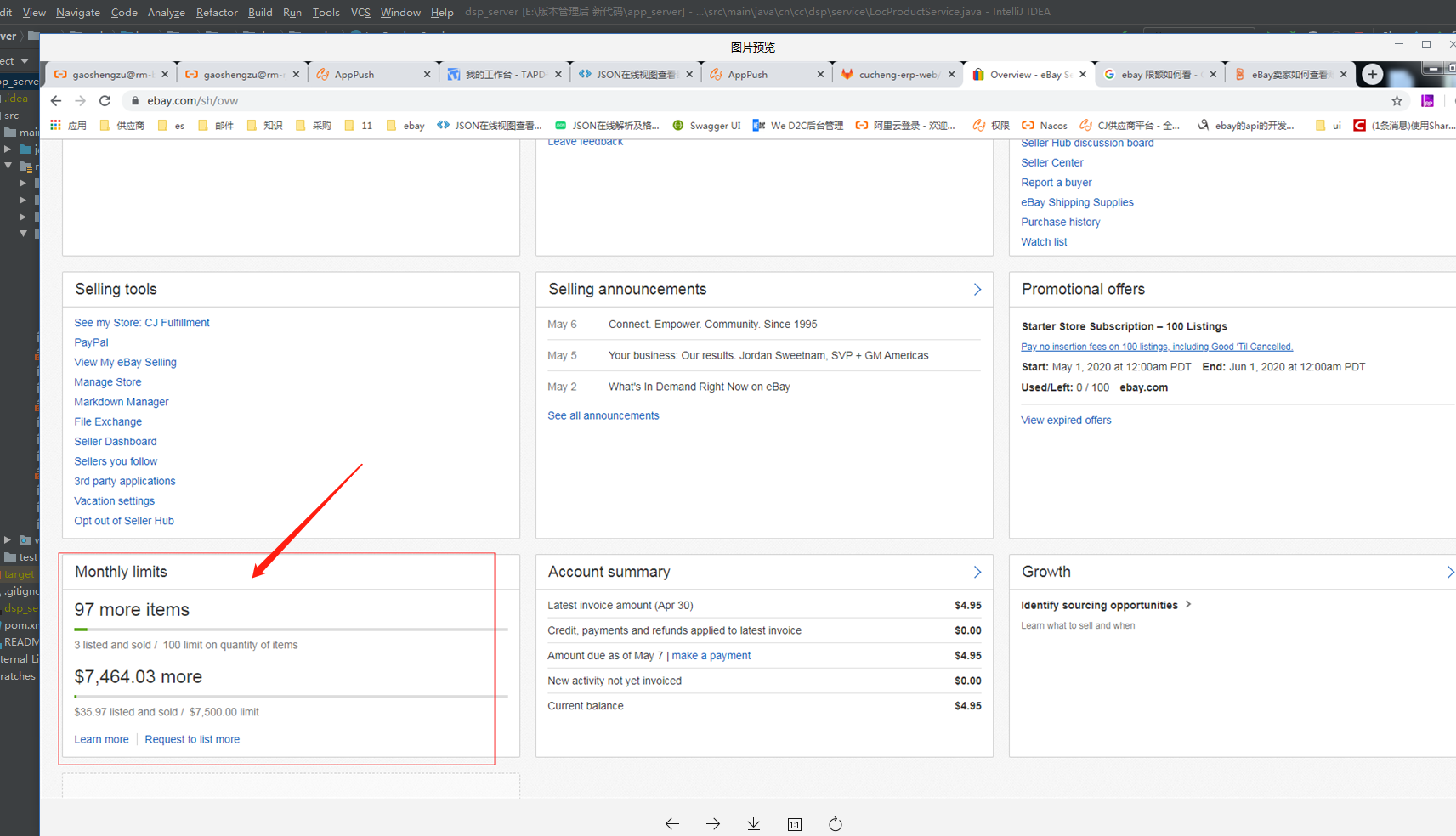This screenshot has height=836, width=1456.
Task: Click the Opt out of Seller Hub link
Action: click(x=124, y=521)
